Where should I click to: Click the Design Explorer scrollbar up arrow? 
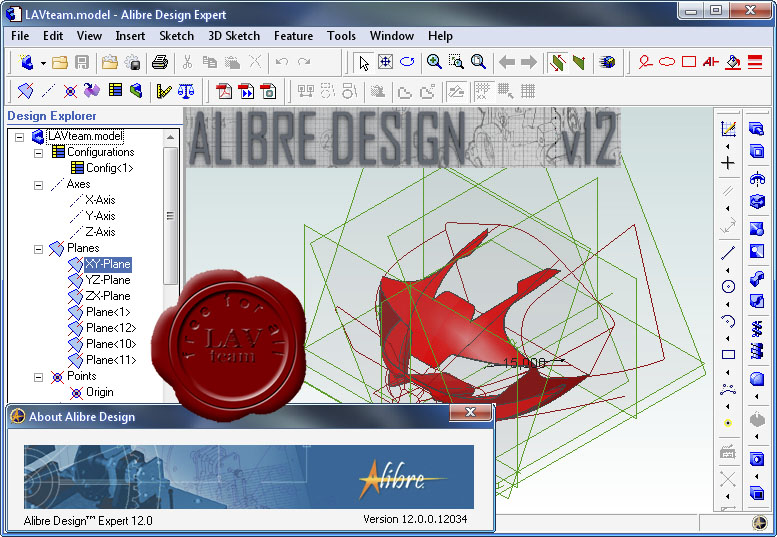170,137
